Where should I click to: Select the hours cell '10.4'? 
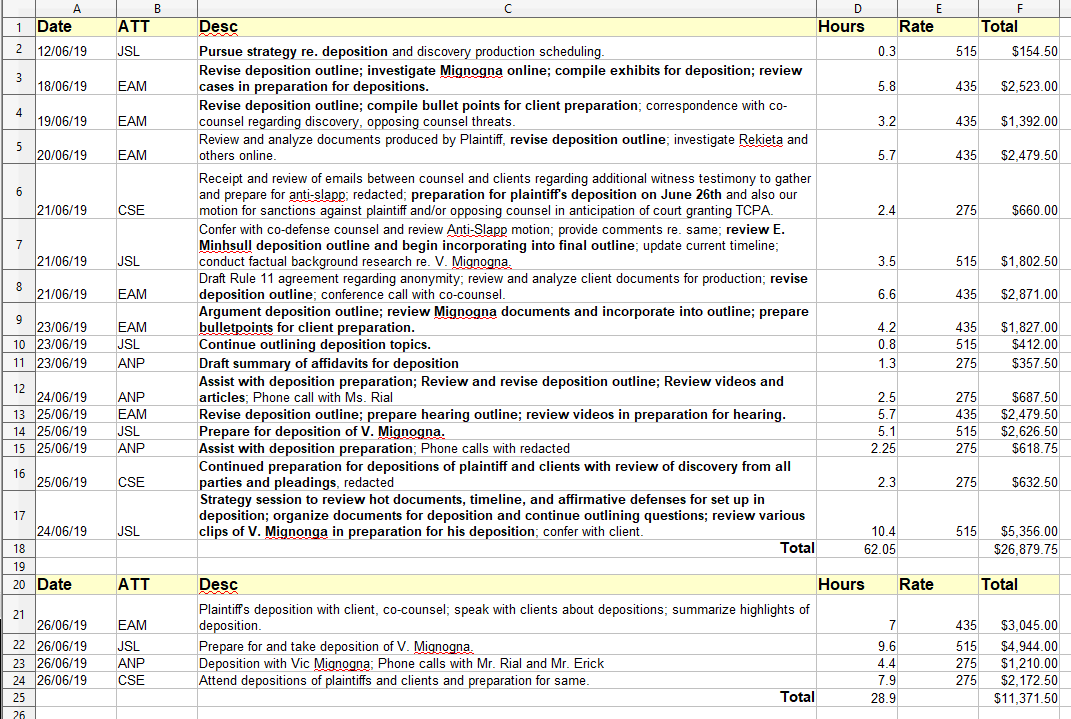point(857,516)
